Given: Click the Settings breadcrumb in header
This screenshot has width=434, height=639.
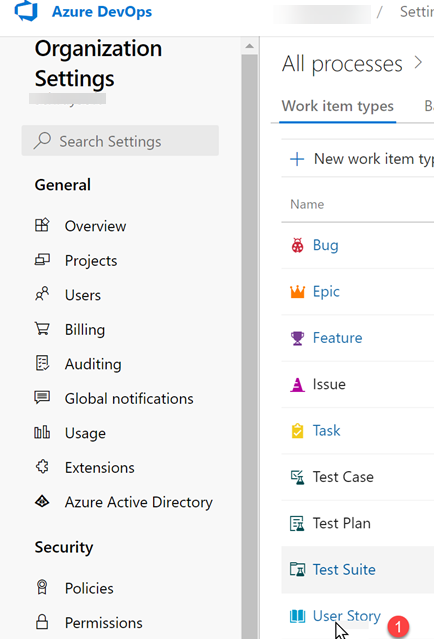Looking at the screenshot, I should click(417, 11).
